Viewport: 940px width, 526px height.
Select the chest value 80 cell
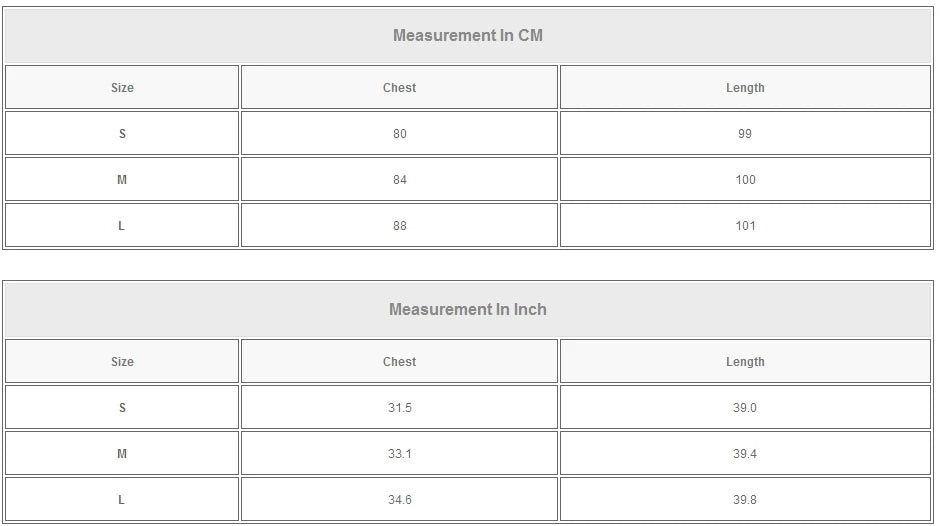coord(399,134)
